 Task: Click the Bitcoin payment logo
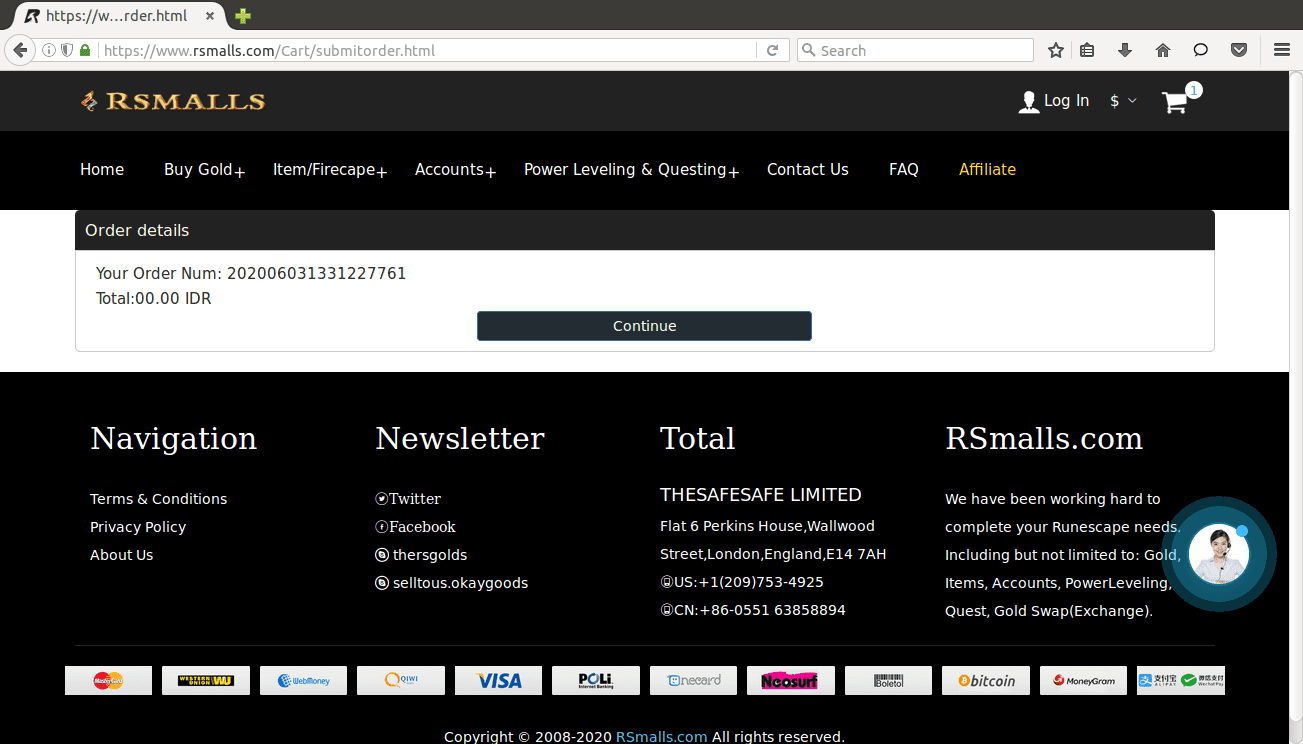coord(986,680)
